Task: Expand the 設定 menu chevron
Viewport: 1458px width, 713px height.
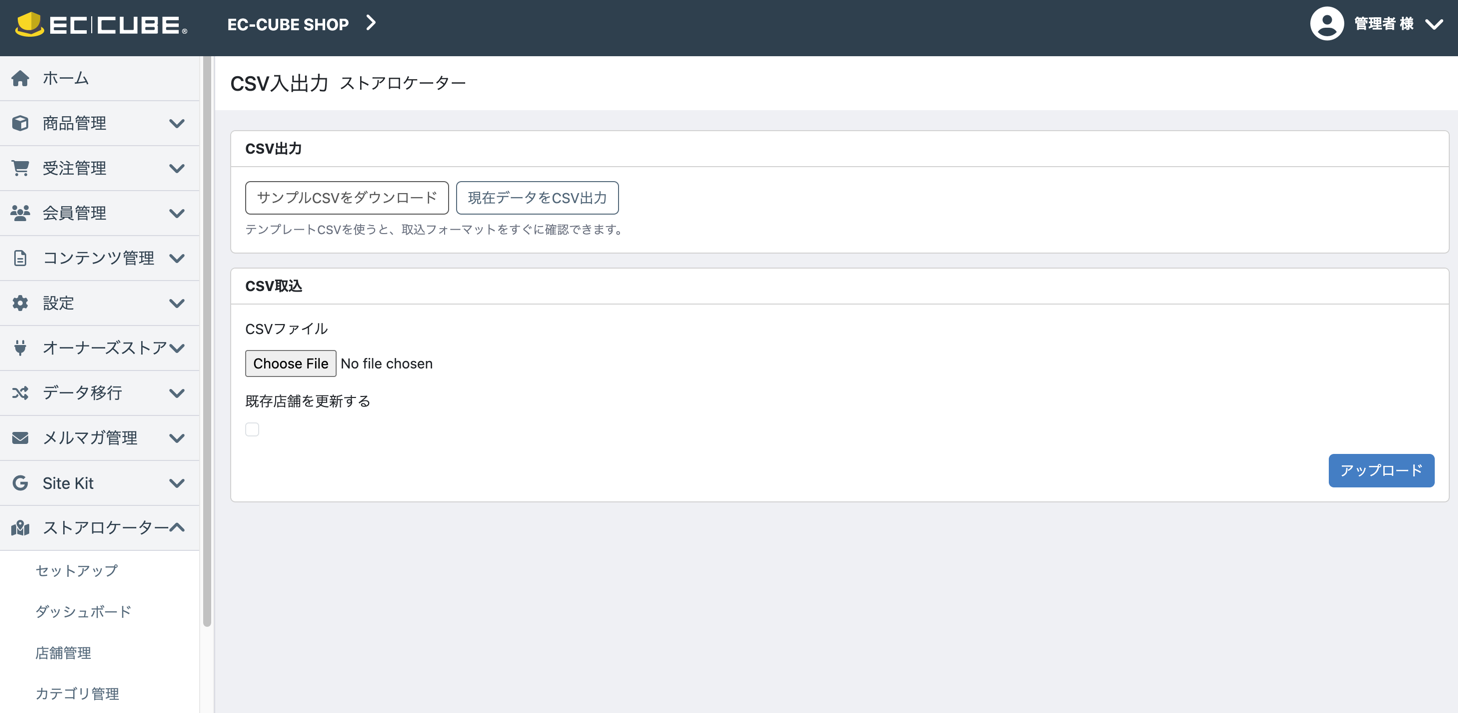Action: point(177,304)
